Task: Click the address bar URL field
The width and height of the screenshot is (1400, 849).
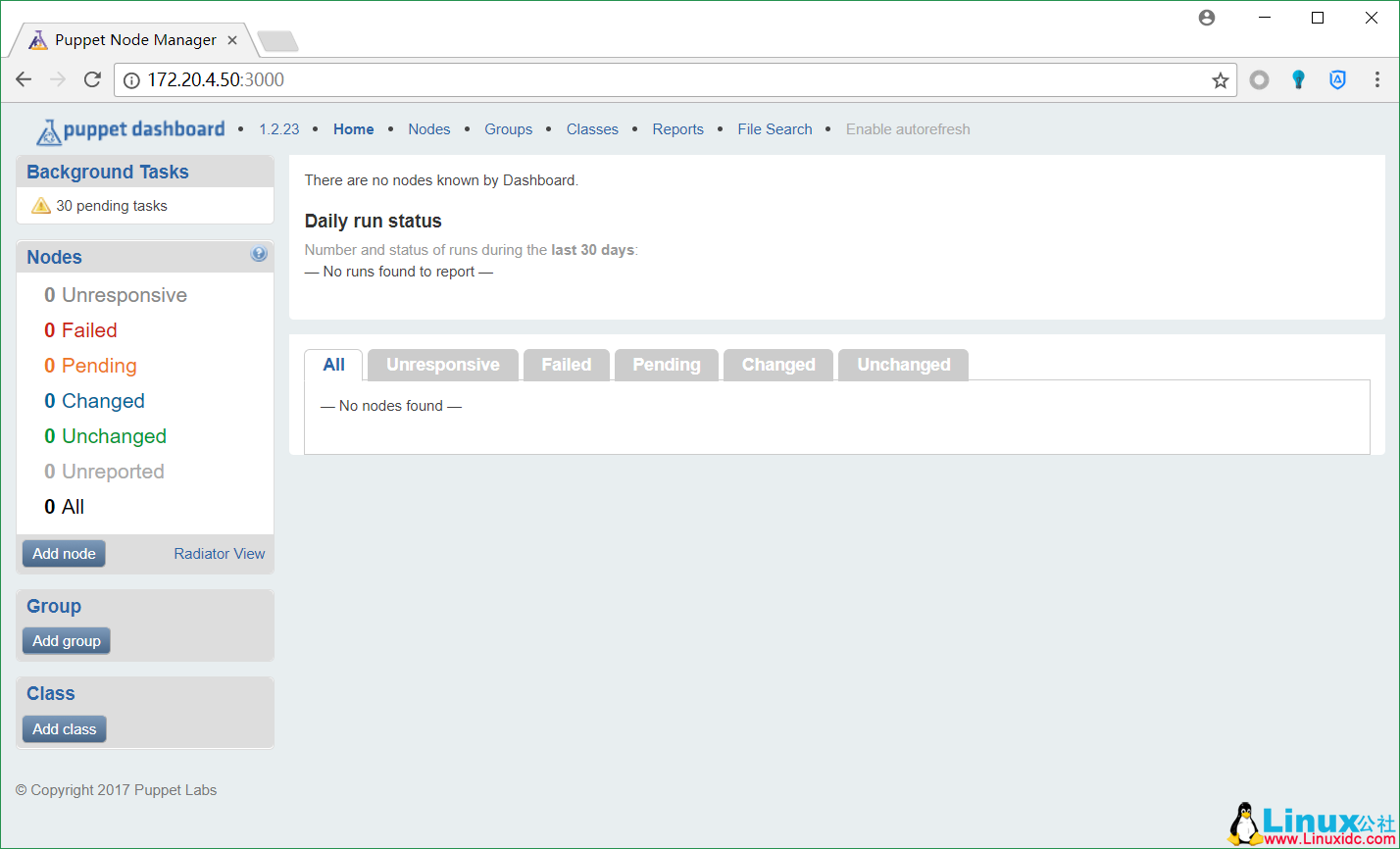Action: (x=667, y=80)
